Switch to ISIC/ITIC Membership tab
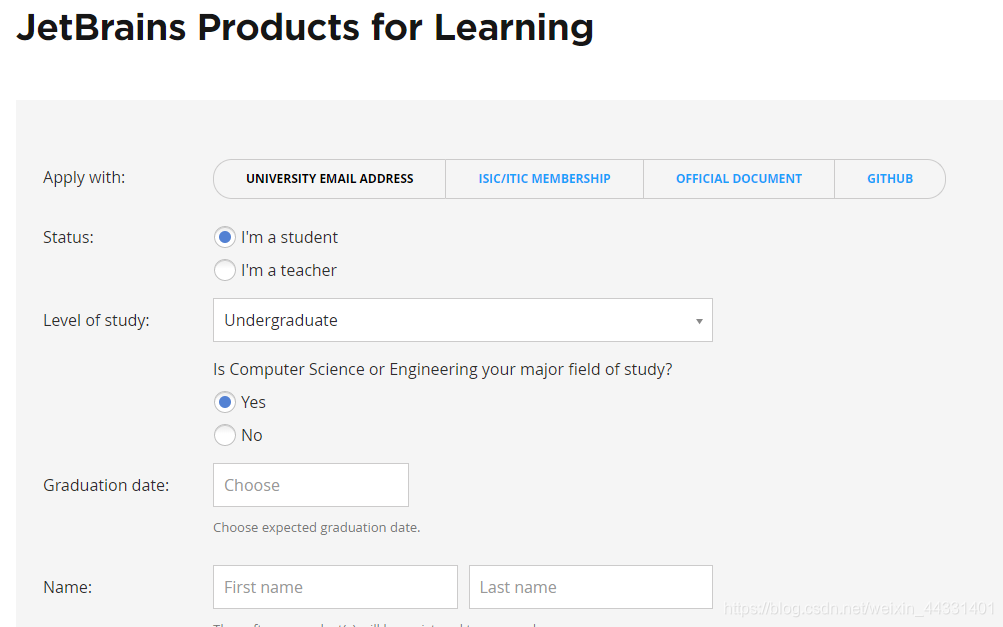 [x=544, y=179]
